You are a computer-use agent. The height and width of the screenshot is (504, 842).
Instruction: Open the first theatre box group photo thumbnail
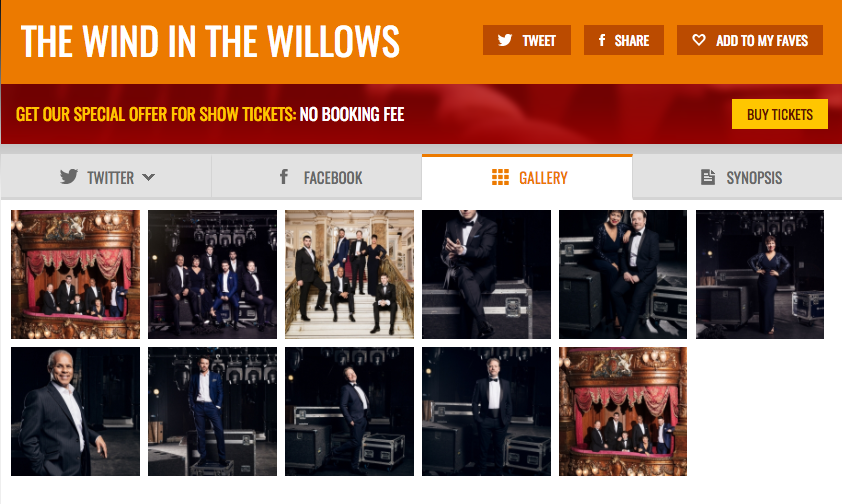(75, 274)
